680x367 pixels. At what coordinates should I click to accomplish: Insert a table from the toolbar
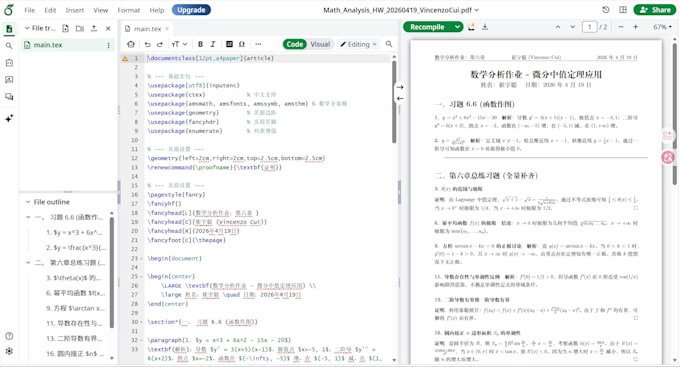(x=229, y=44)
